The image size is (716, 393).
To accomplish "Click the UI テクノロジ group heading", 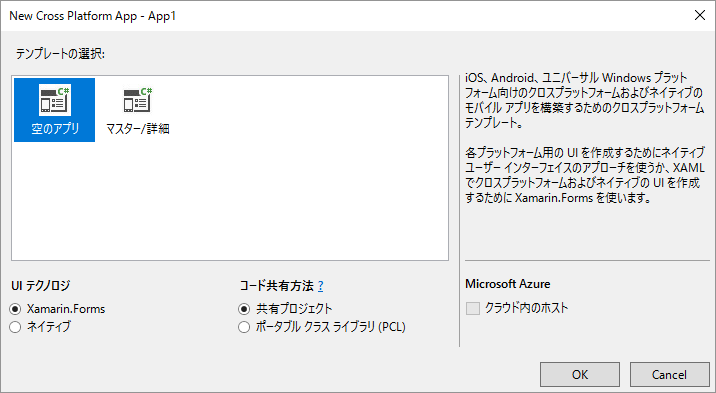I will point(41,286).
